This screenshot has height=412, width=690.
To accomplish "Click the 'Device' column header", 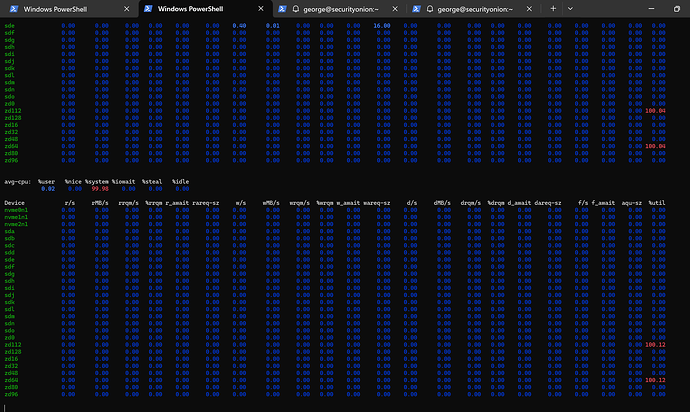I will tap(15, 203).
